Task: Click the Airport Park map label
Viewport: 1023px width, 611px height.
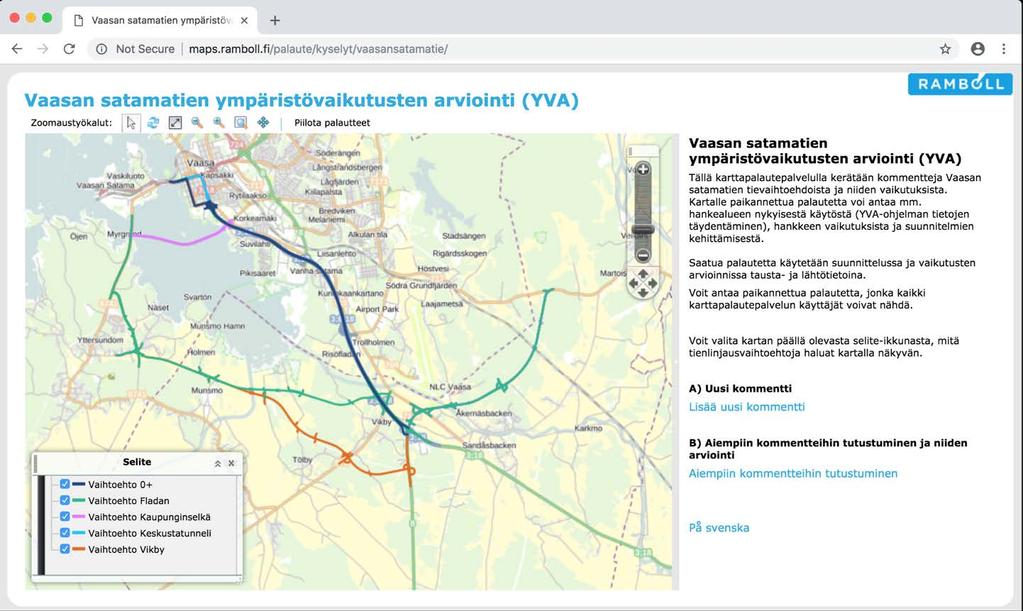Action: point(377,309)
